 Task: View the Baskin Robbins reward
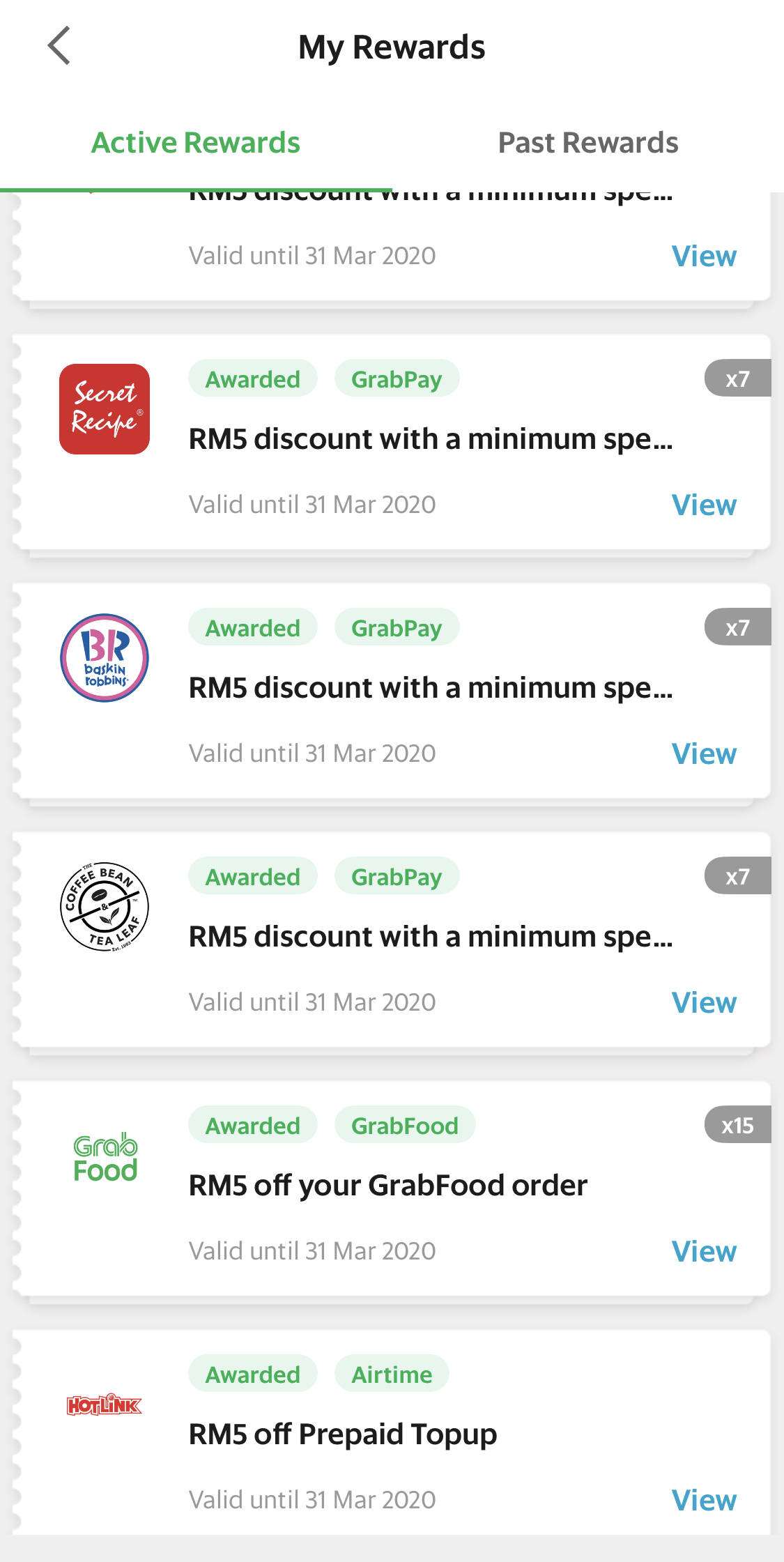(704, 754)
